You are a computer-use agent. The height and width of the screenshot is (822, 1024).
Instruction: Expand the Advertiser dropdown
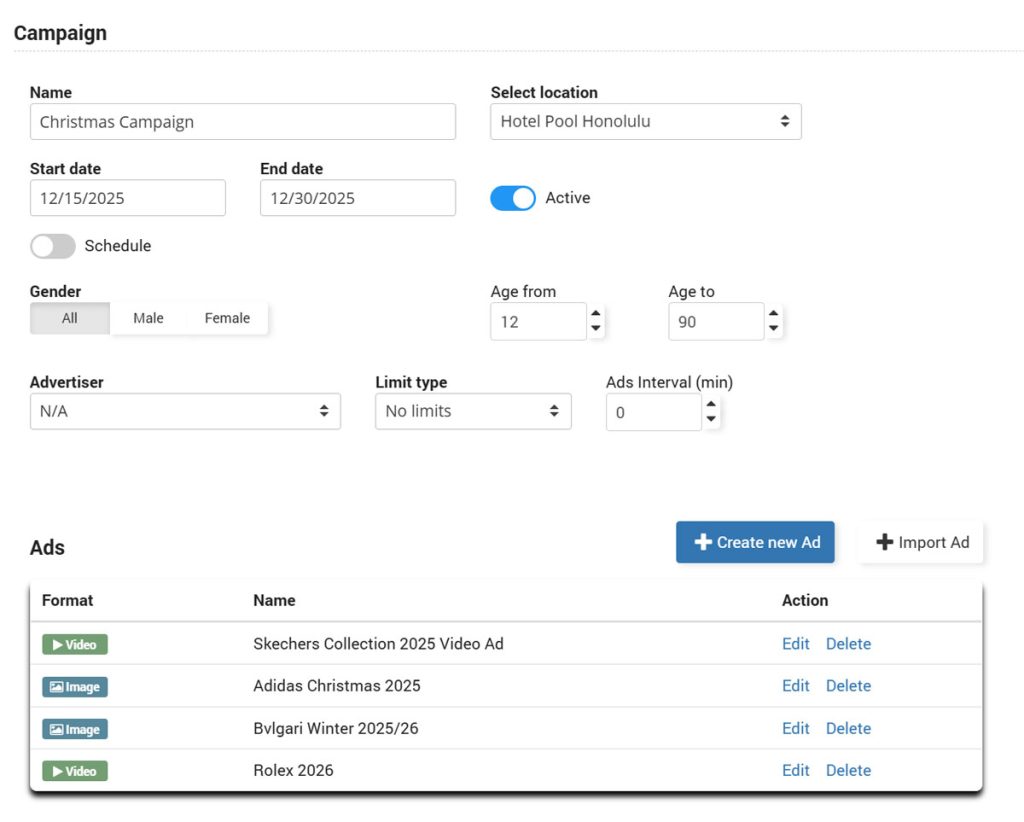(185, 411)
